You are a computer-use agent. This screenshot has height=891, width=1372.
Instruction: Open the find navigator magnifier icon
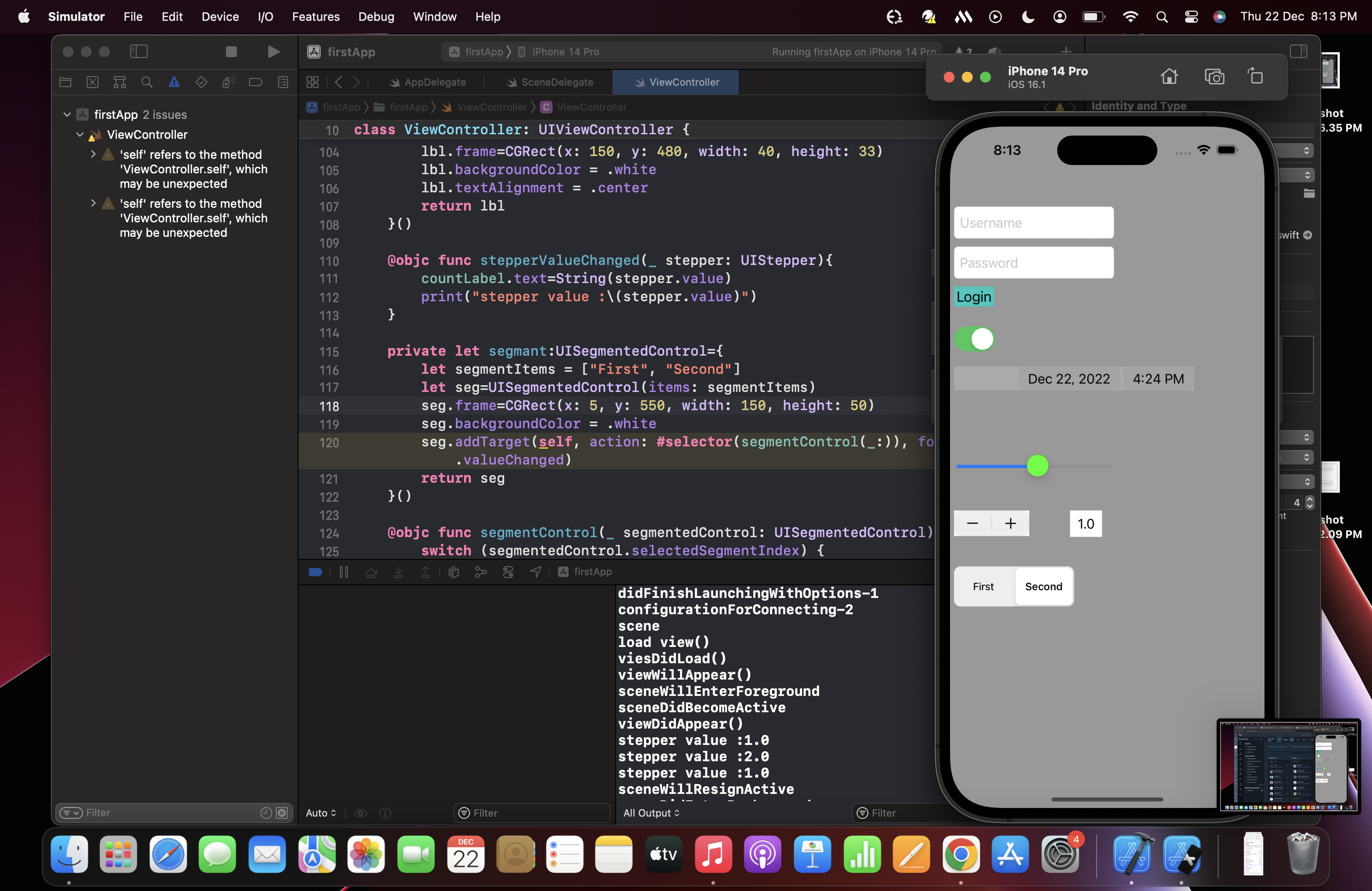click(147, 83)
